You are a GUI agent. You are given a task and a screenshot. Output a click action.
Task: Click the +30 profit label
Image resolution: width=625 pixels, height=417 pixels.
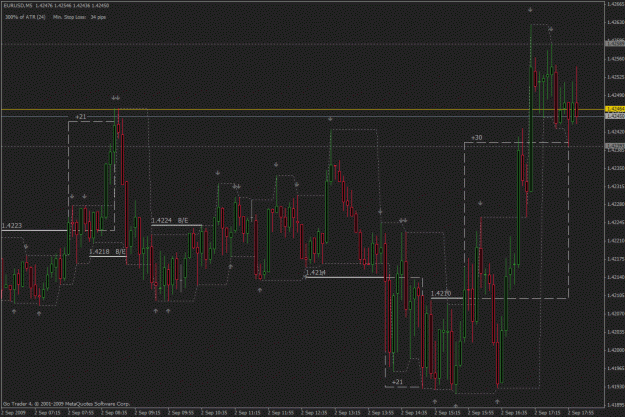click(x=477, y=138)
